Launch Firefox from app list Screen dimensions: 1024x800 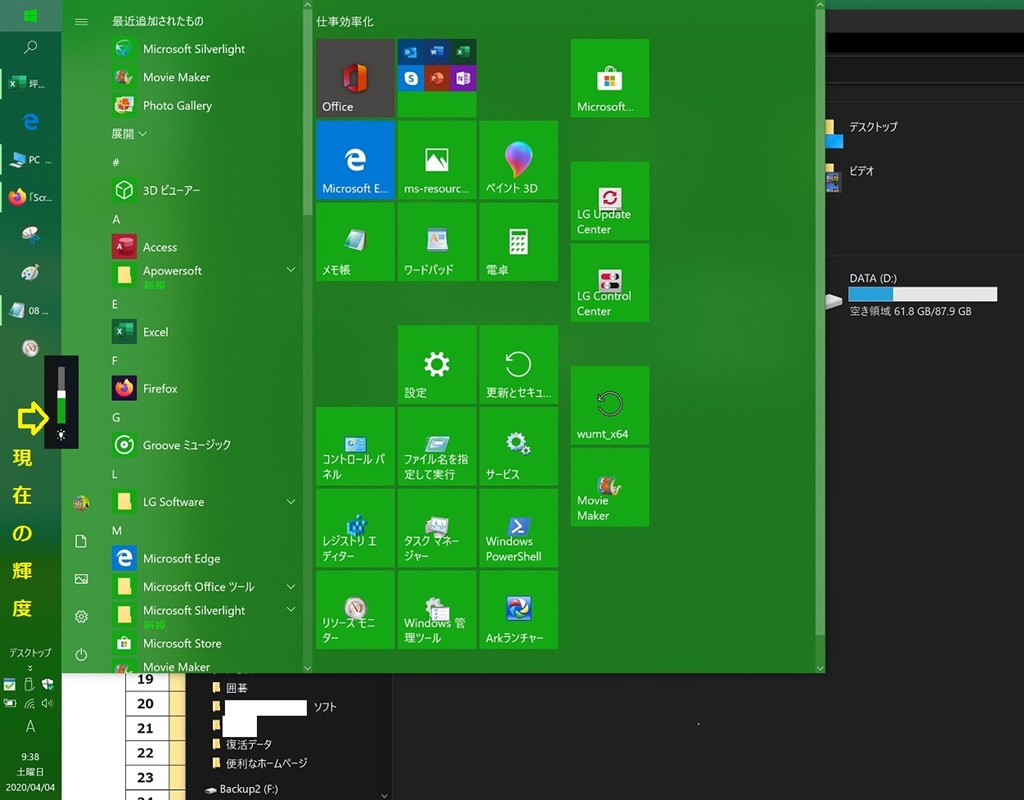(x=204, y=389)
